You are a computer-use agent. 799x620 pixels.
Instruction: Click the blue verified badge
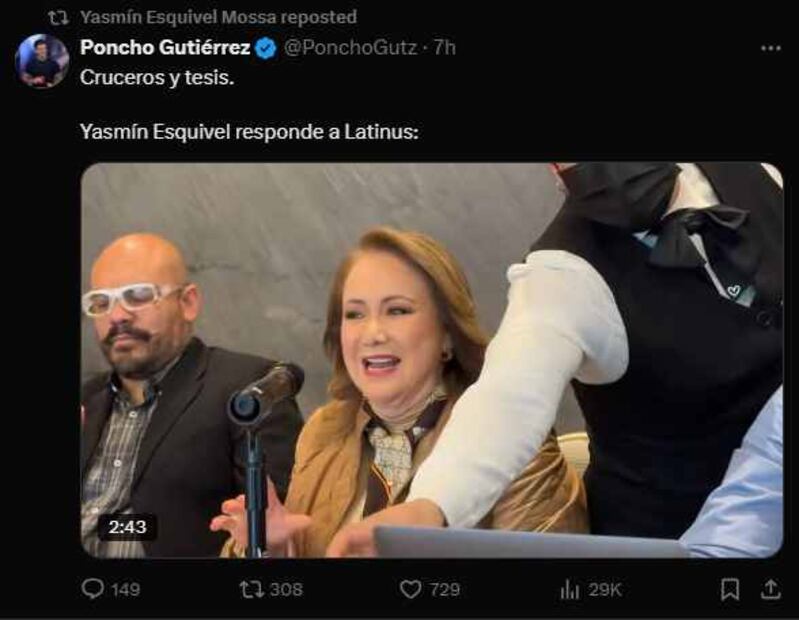(266, 48)
